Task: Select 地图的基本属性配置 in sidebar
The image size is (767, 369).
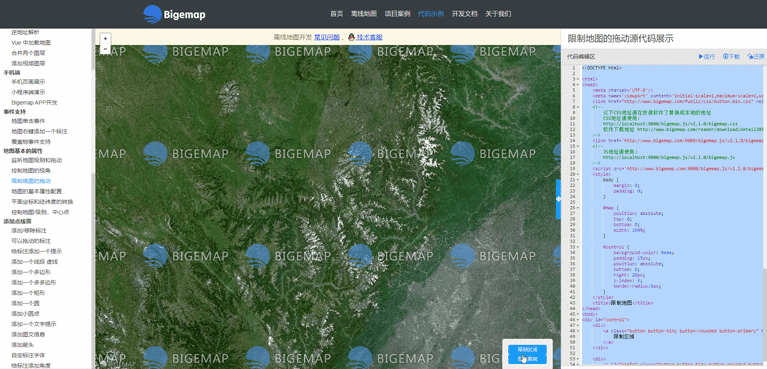Action: [37, 191]
